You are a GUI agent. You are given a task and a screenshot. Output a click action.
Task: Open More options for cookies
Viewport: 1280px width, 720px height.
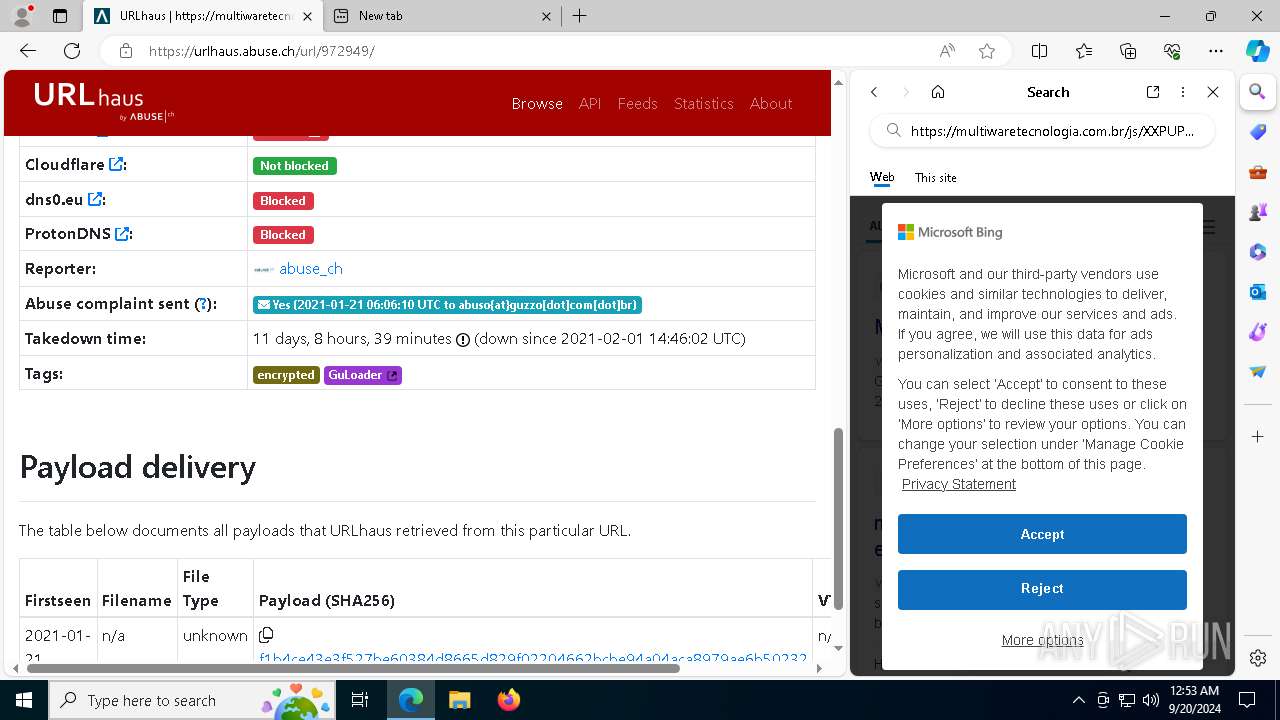[1042, 640]
